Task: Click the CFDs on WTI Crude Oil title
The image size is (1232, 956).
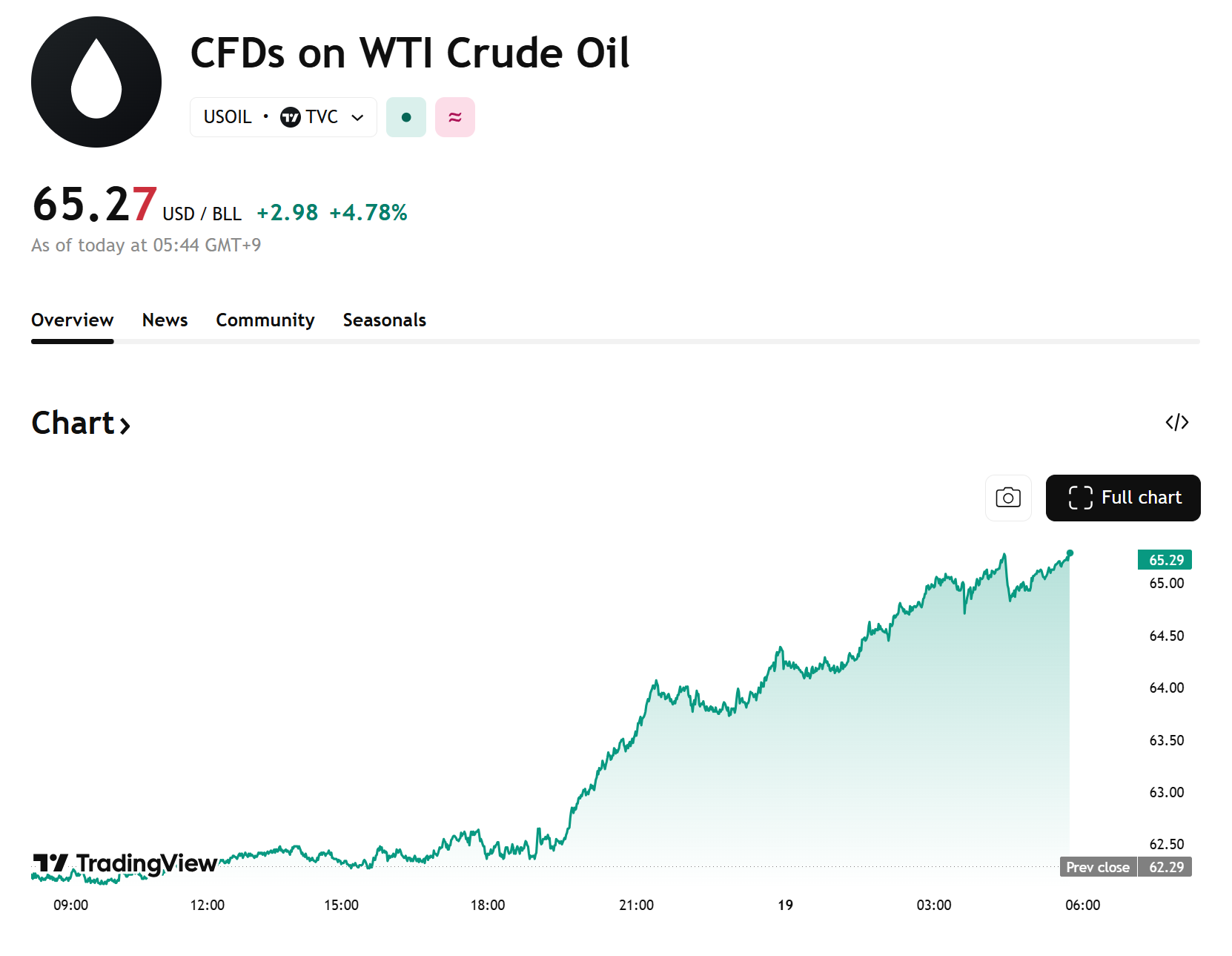Action: tap(410, 53)
